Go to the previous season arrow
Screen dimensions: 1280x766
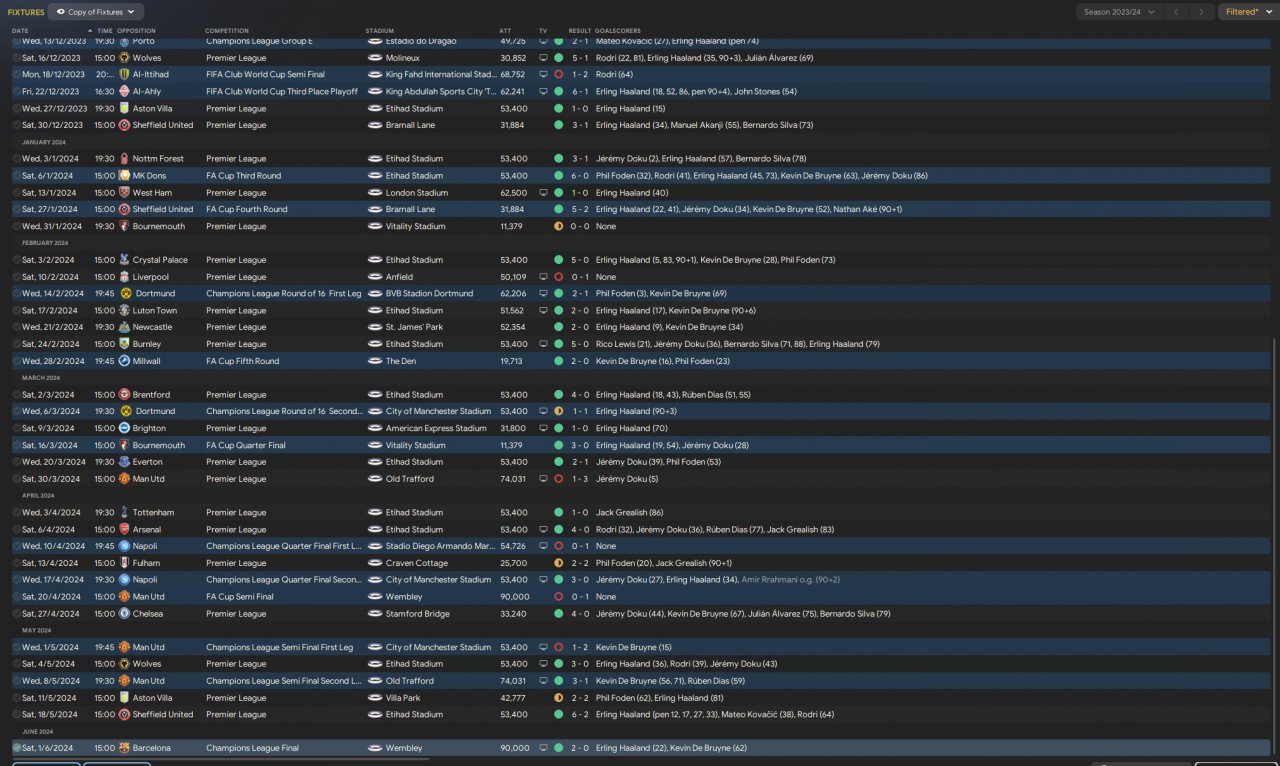[1177, 12]
